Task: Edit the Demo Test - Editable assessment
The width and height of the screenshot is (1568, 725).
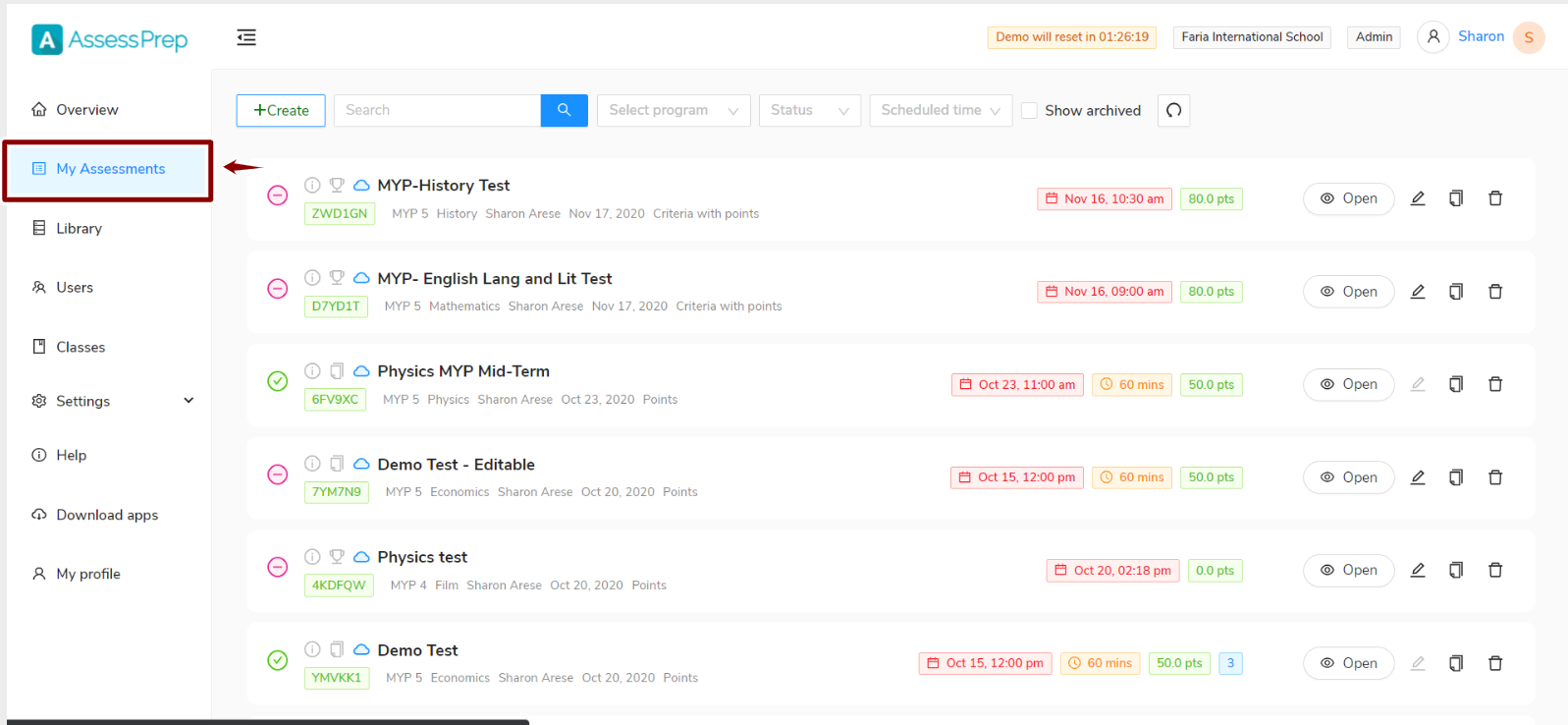Action: tap(1418, 477)
